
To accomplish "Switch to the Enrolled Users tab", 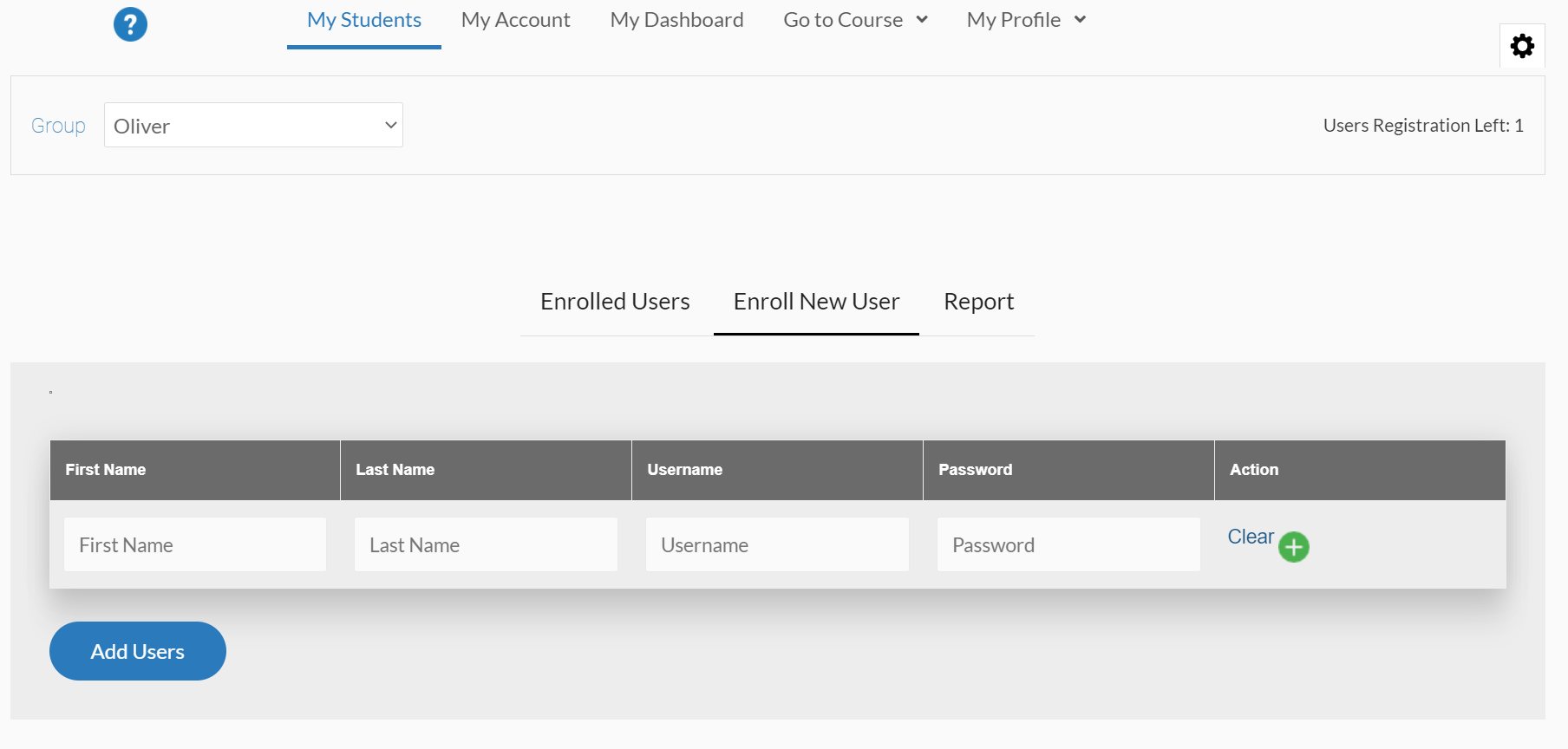I will [615, 302].
